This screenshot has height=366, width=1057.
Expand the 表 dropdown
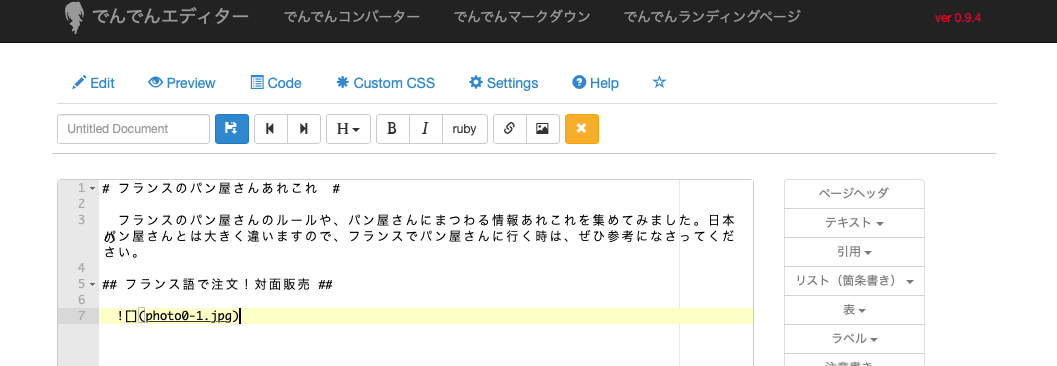(854, 309)
